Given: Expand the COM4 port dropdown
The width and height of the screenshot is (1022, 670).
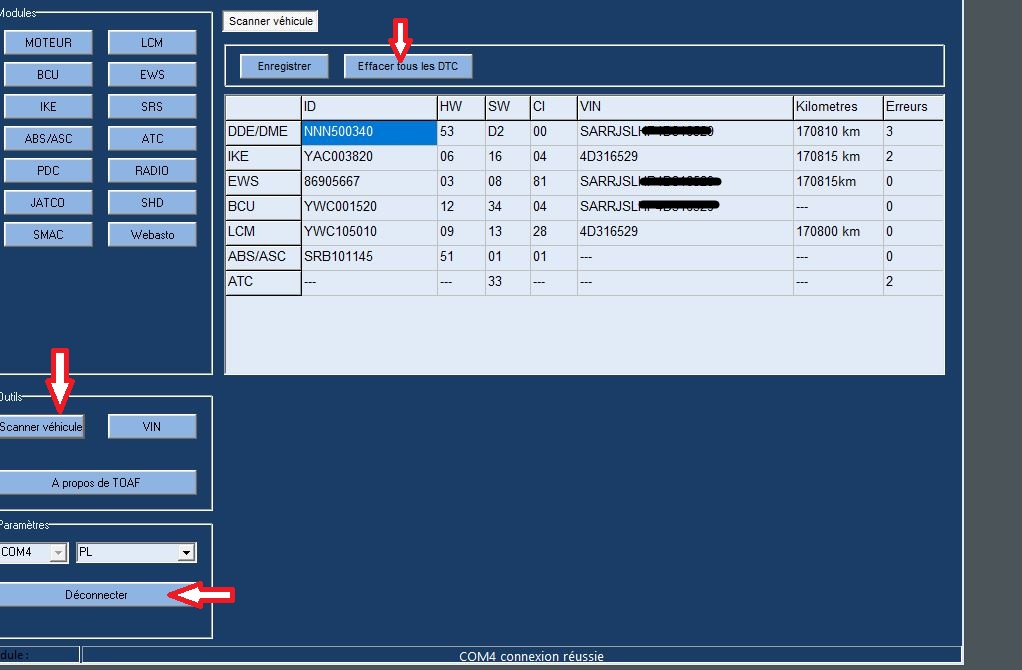Looking at the screenshot, I should pos(59,553).
